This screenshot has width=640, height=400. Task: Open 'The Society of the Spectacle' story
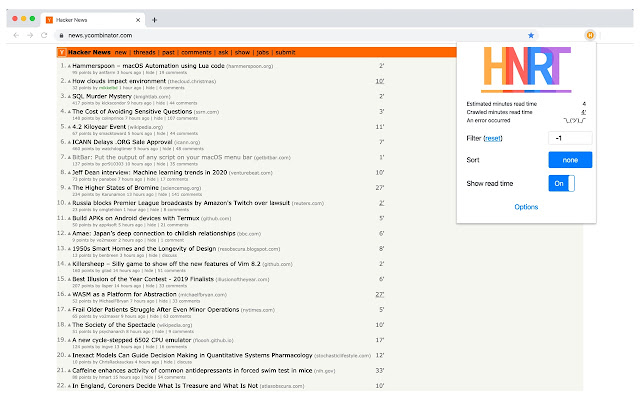tap(114, 325)
